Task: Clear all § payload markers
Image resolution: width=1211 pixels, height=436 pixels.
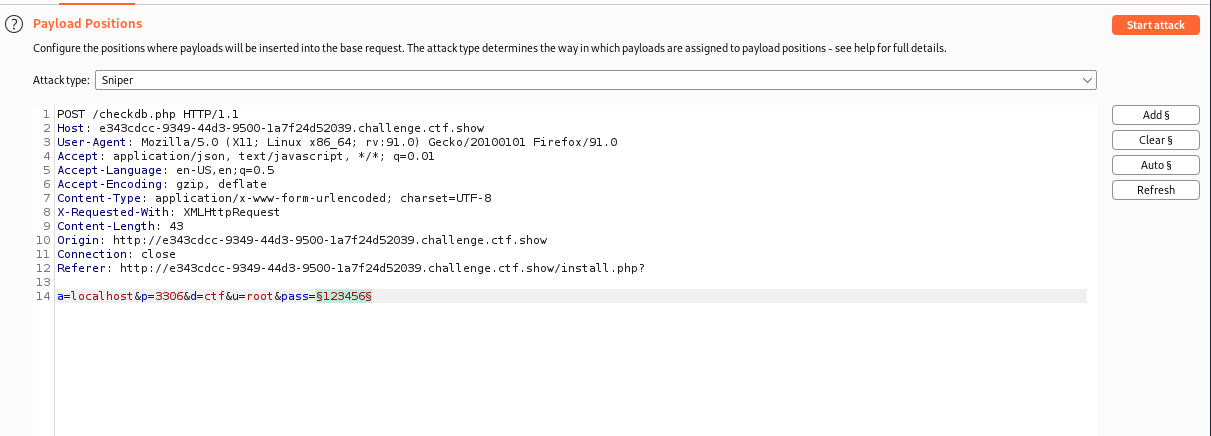Action: [1155, 140]
